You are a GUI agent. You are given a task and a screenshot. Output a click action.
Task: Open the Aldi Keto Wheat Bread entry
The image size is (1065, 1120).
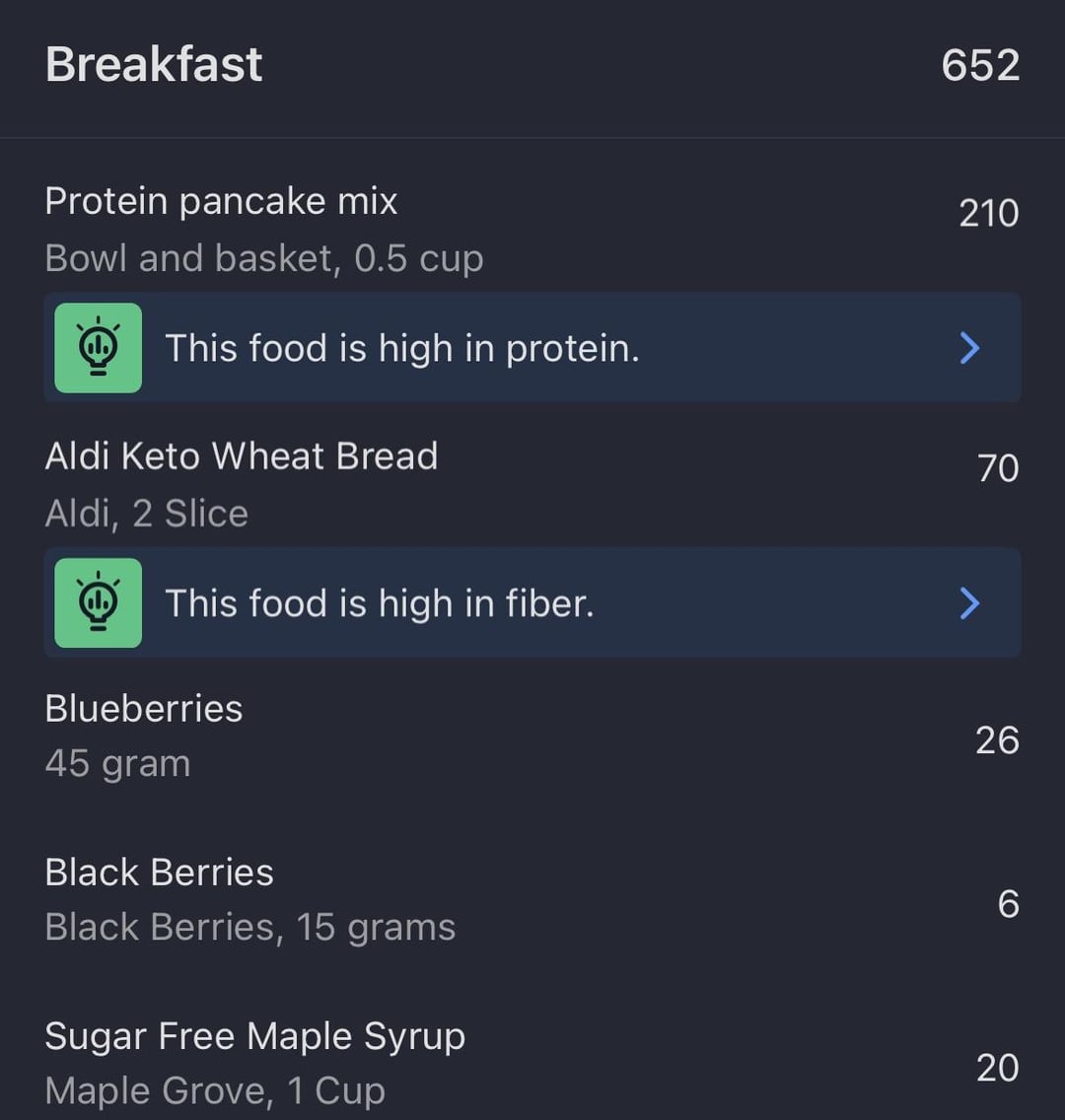(532, 484)
